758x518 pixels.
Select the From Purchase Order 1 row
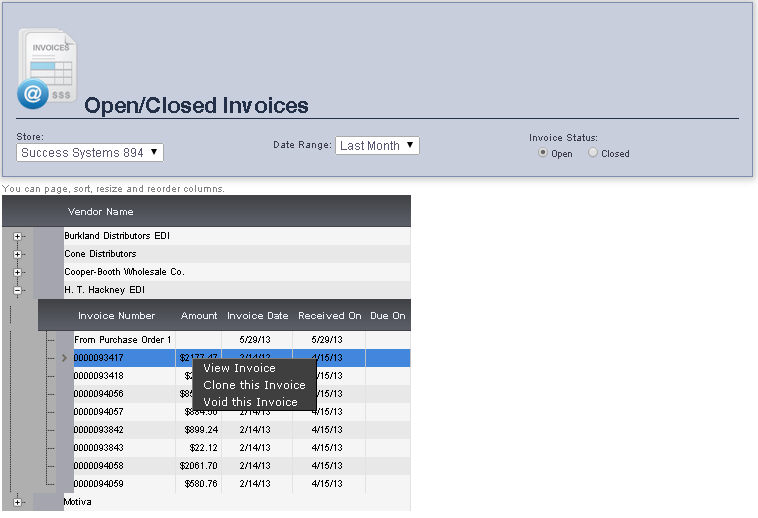pyautogui.click(x=123, y=340)
